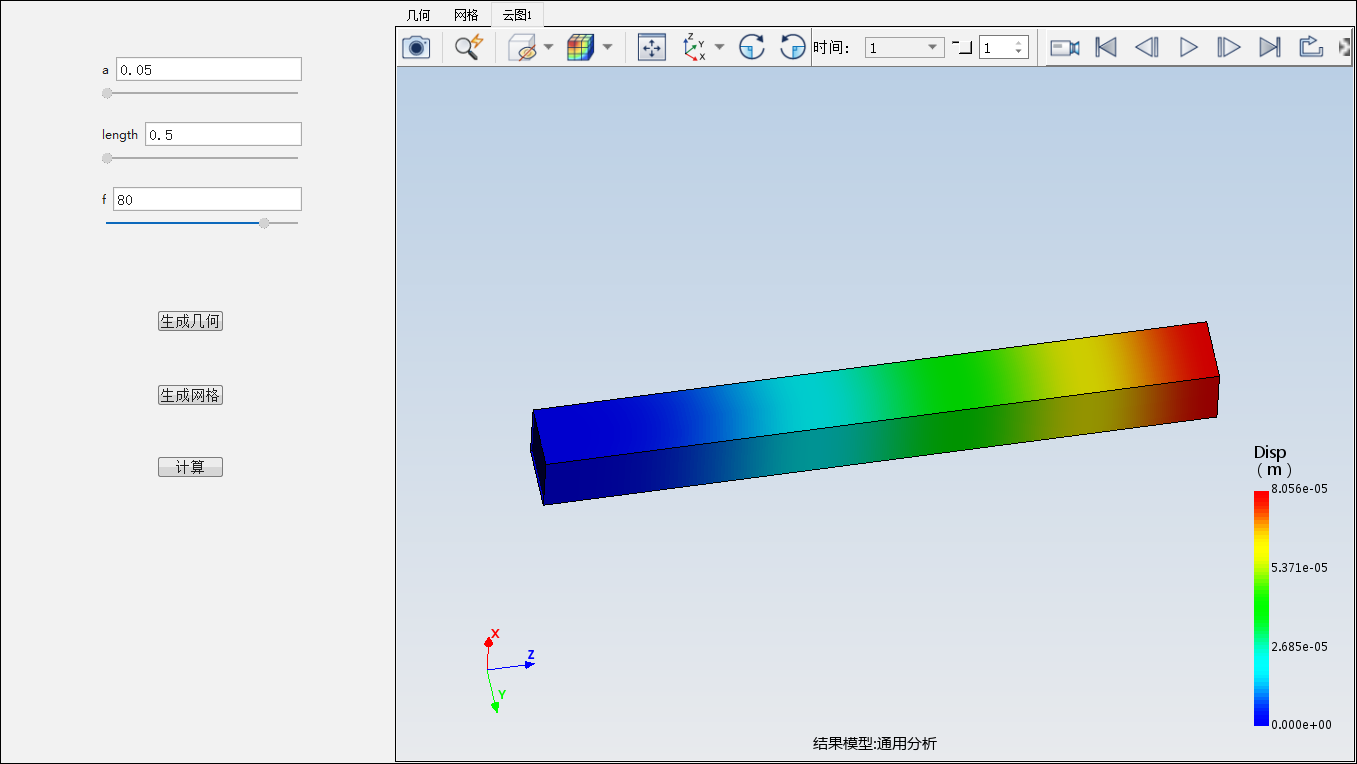
Task: Click the 0.000e+00 legend minimum value
Action: 1301,725
